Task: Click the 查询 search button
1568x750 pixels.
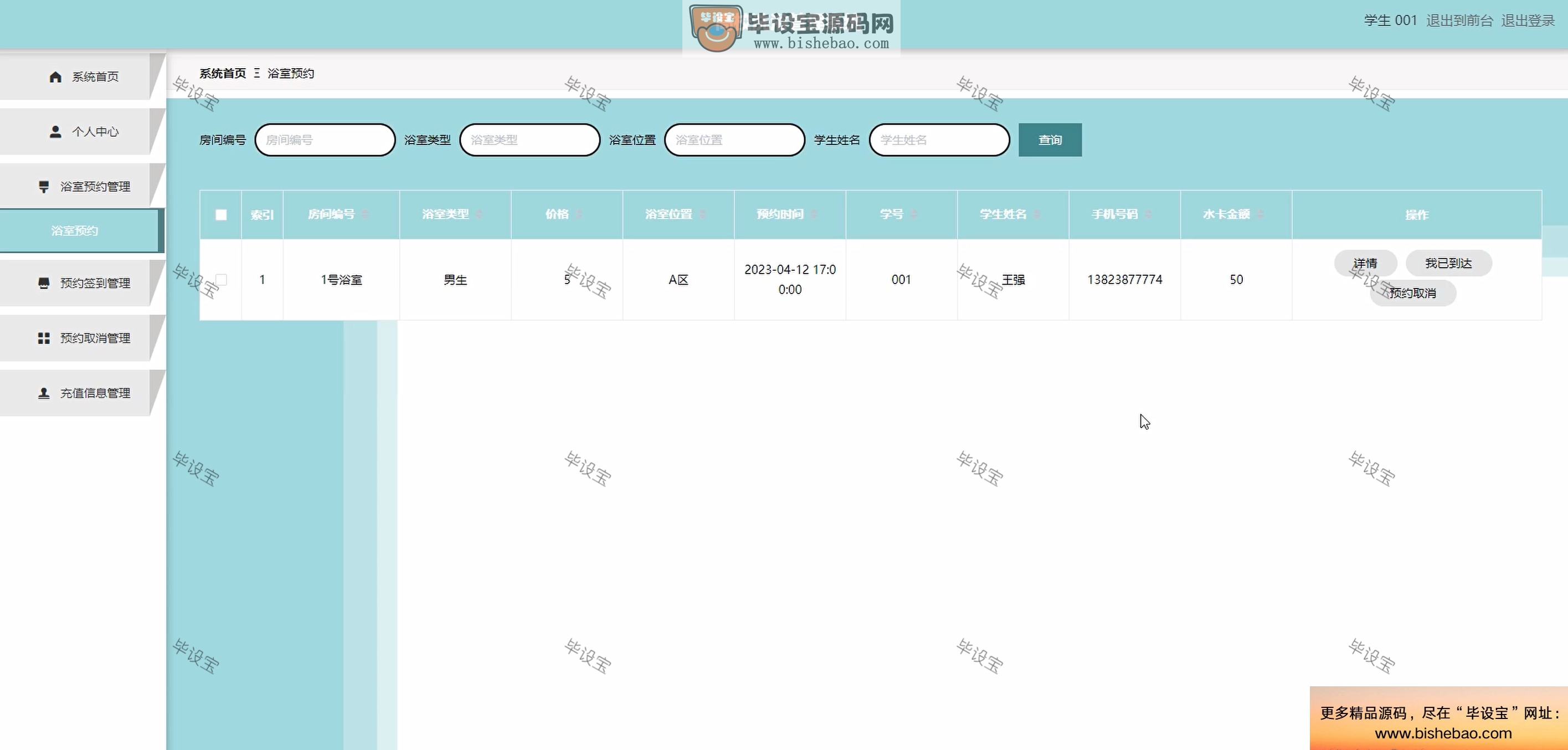Action: click(1050, 140)
